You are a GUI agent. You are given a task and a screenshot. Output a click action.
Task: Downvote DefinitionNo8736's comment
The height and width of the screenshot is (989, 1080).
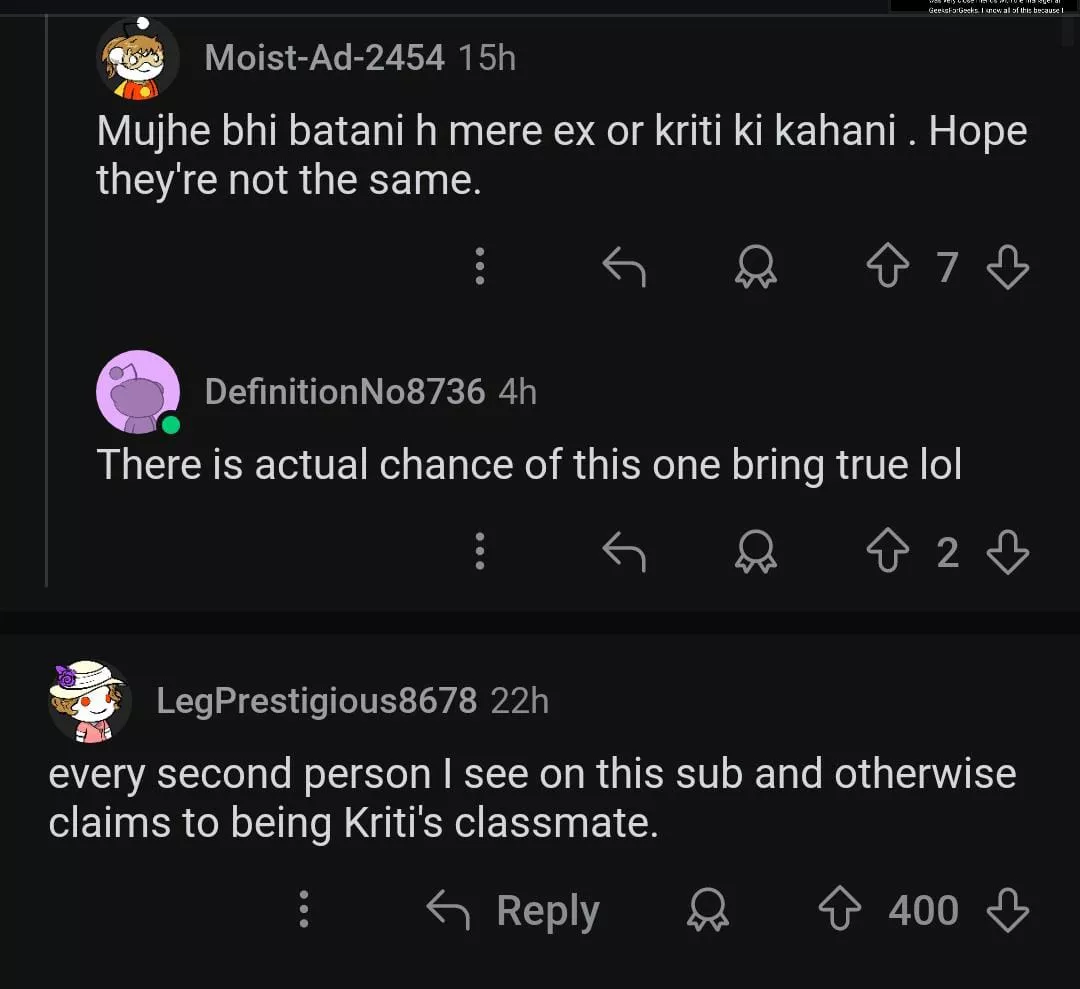pyautogui.click(x=1007, y=552)
